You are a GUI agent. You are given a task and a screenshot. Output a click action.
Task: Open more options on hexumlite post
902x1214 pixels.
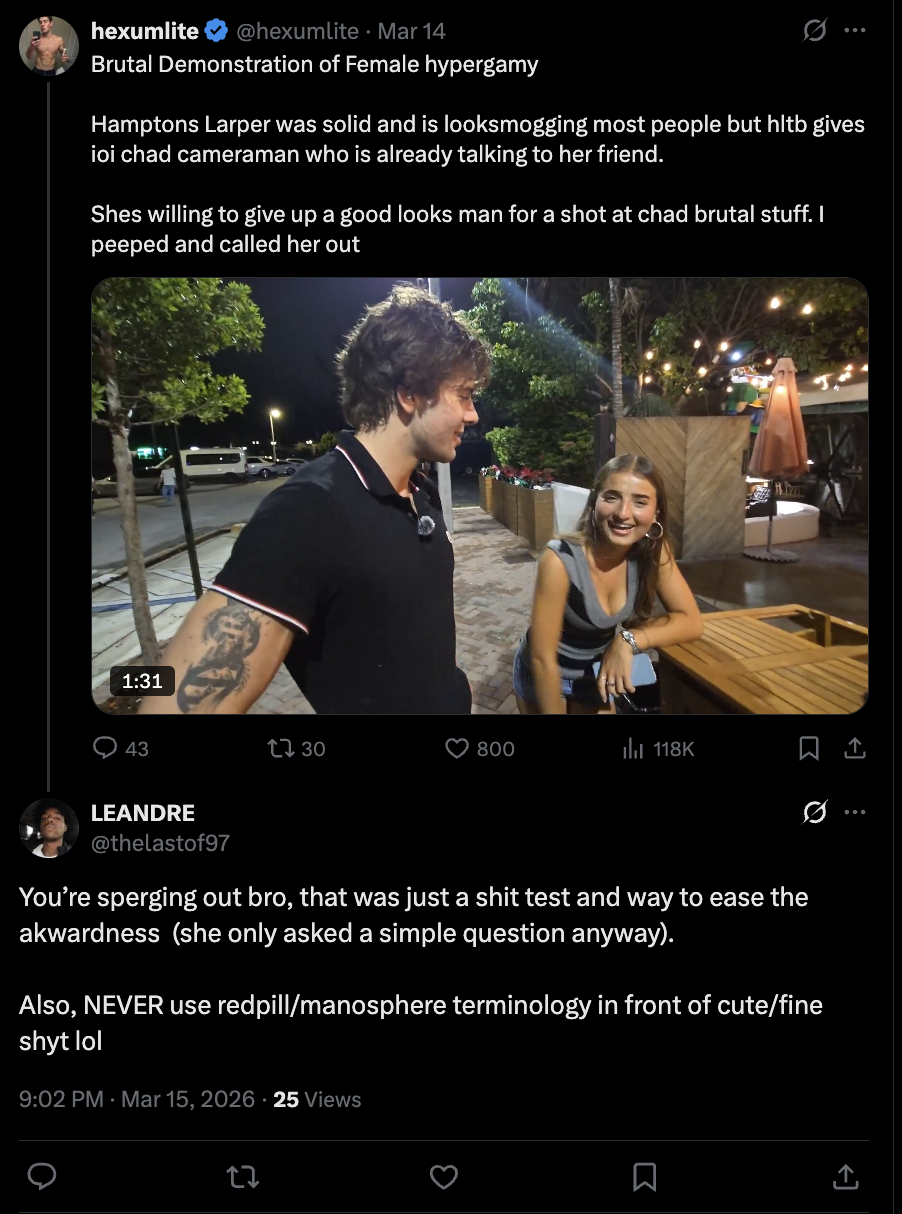click(855, 31)
